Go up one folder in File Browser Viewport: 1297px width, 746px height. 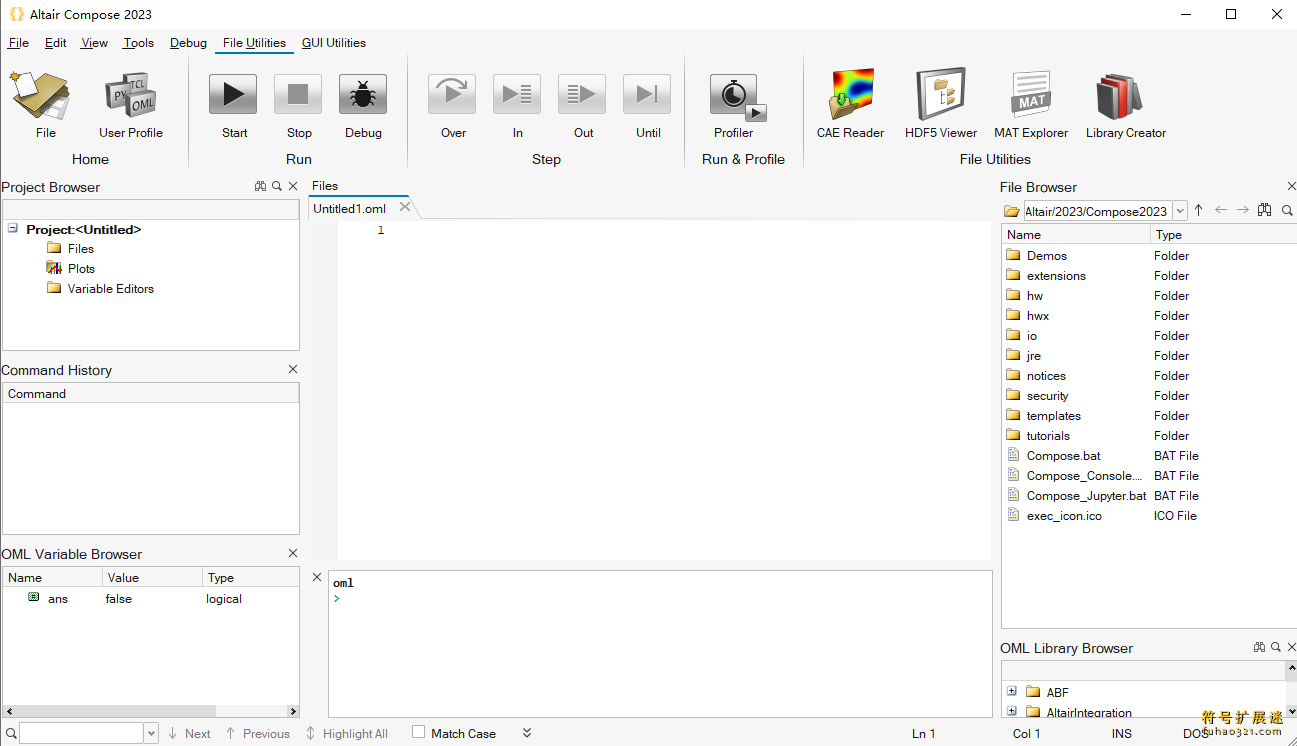1199,210
